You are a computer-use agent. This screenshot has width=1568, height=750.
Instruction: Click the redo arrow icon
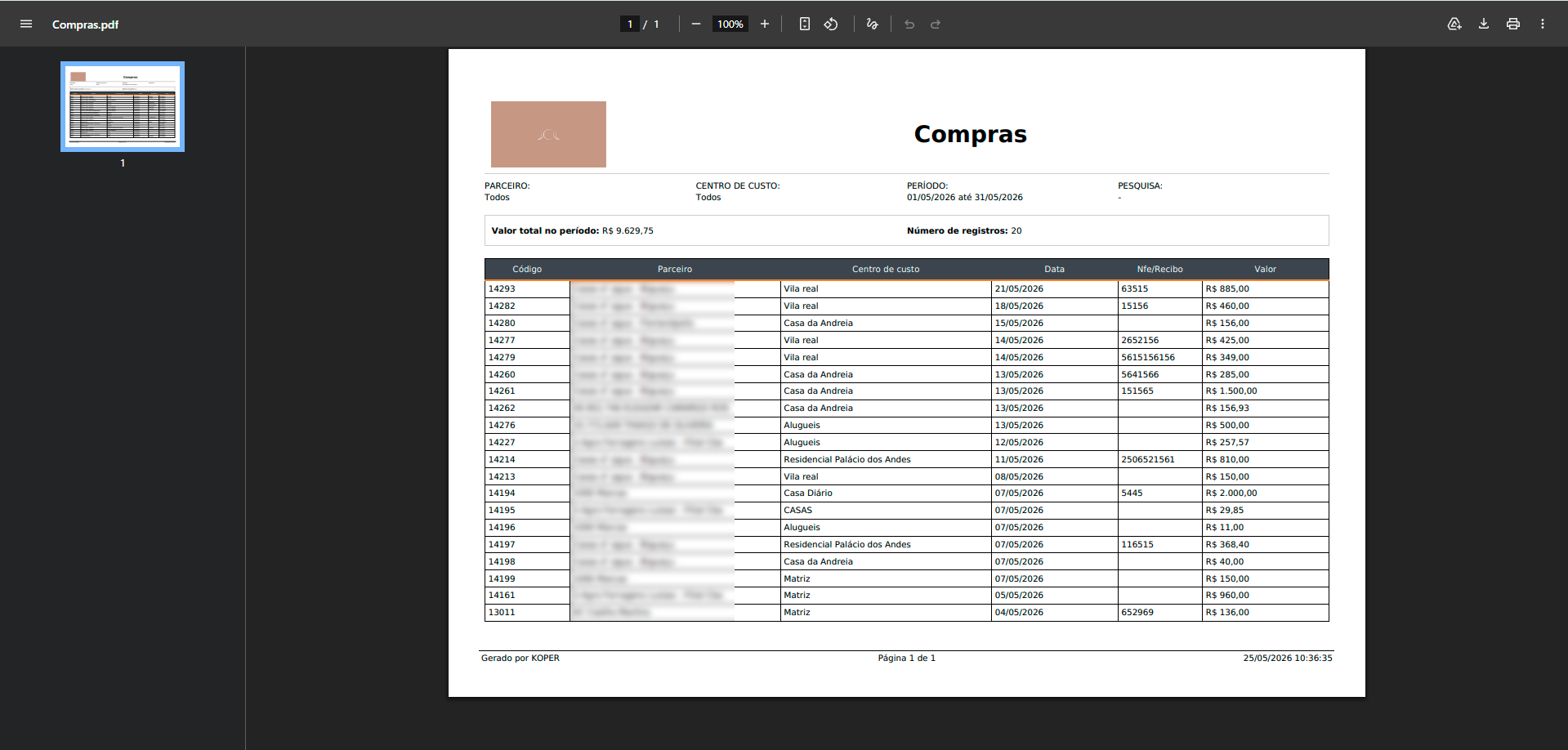point(936,25)
